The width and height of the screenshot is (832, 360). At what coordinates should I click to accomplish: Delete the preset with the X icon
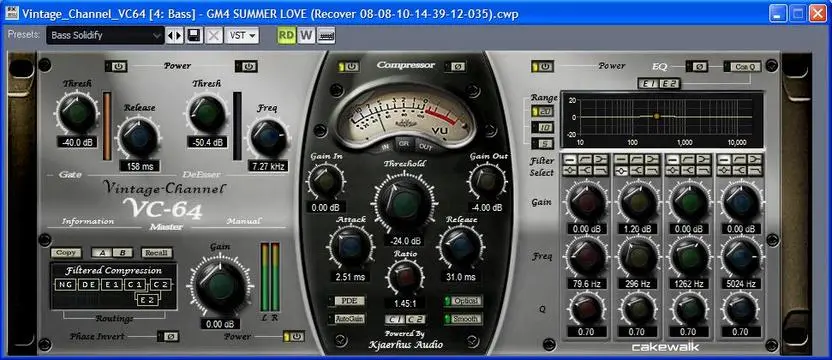(213, 36)
